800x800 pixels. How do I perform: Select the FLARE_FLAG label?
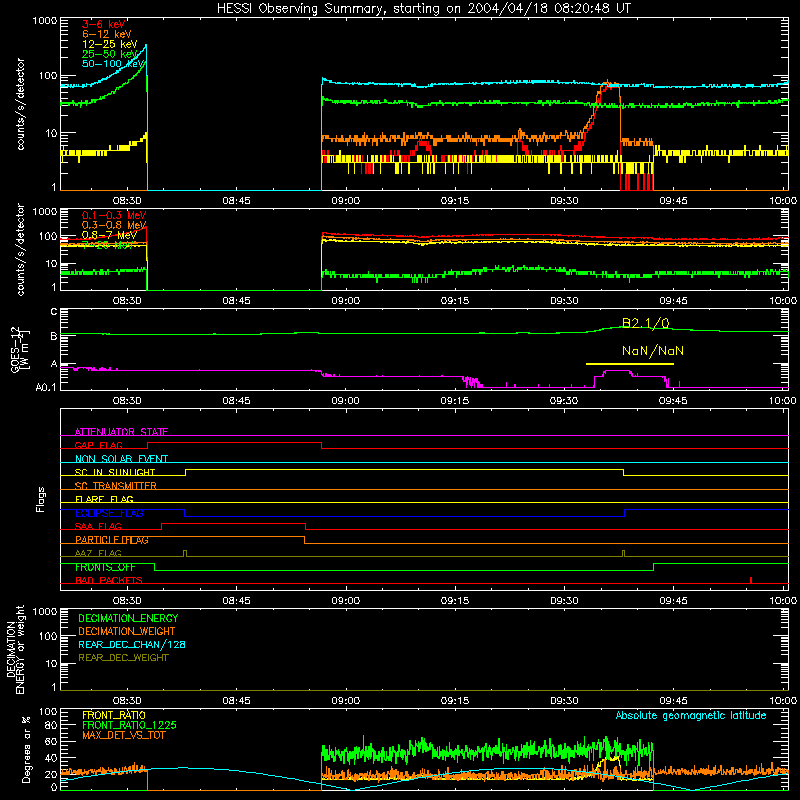(104, 499)
